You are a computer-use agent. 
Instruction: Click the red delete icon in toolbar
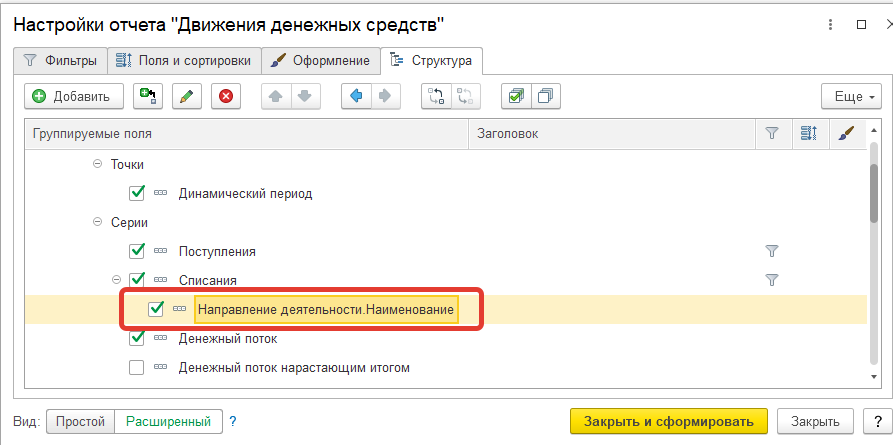click(x=225, y=96)
